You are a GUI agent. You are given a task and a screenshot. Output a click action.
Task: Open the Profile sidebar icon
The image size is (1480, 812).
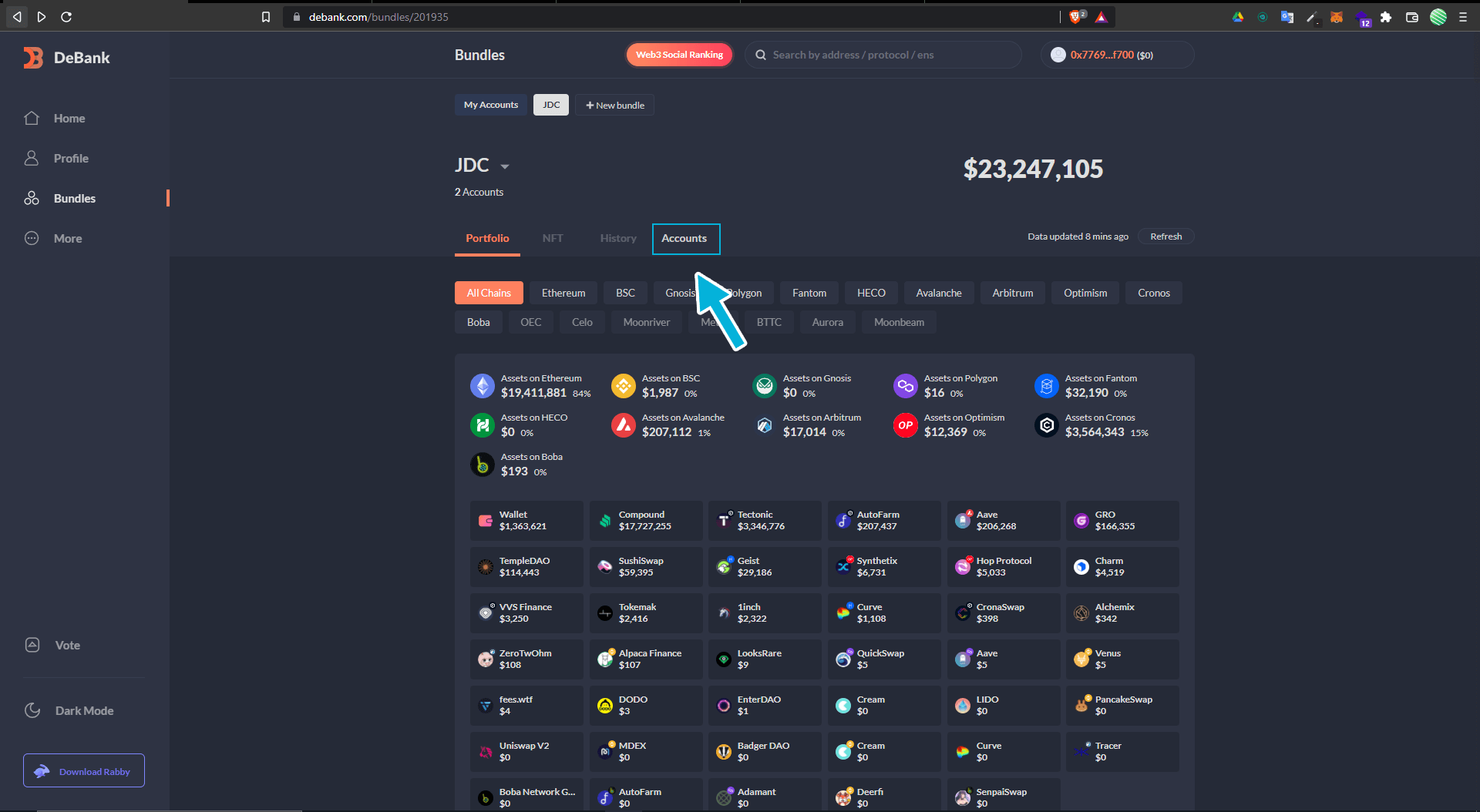coord(32,158)
